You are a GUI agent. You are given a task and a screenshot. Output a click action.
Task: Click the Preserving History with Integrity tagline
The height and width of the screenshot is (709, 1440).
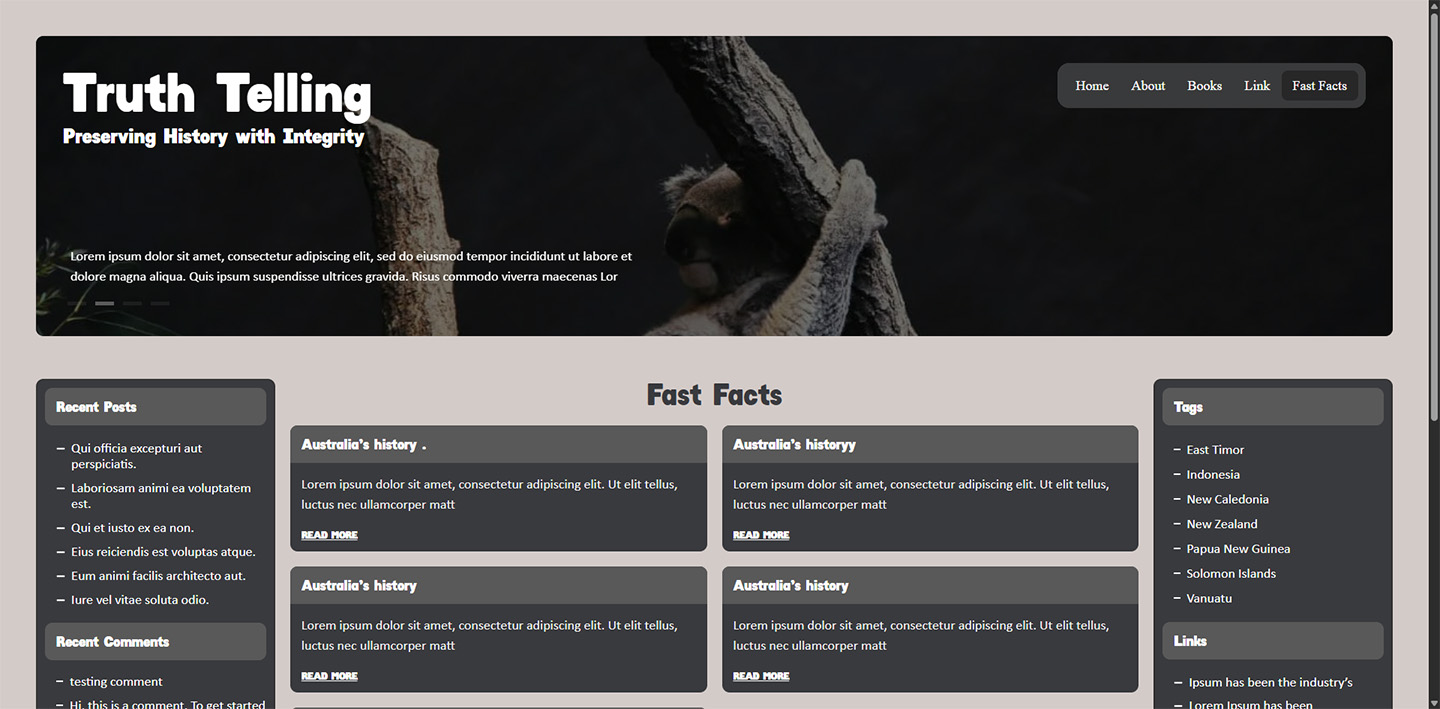214,136
